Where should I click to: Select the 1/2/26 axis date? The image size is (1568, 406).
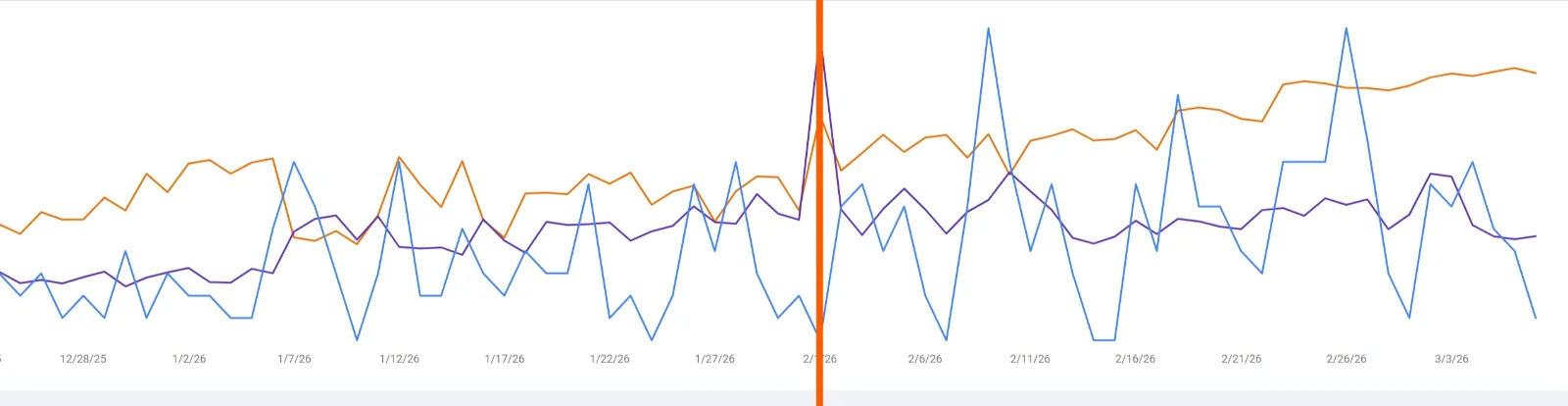(x=189, y=359)
